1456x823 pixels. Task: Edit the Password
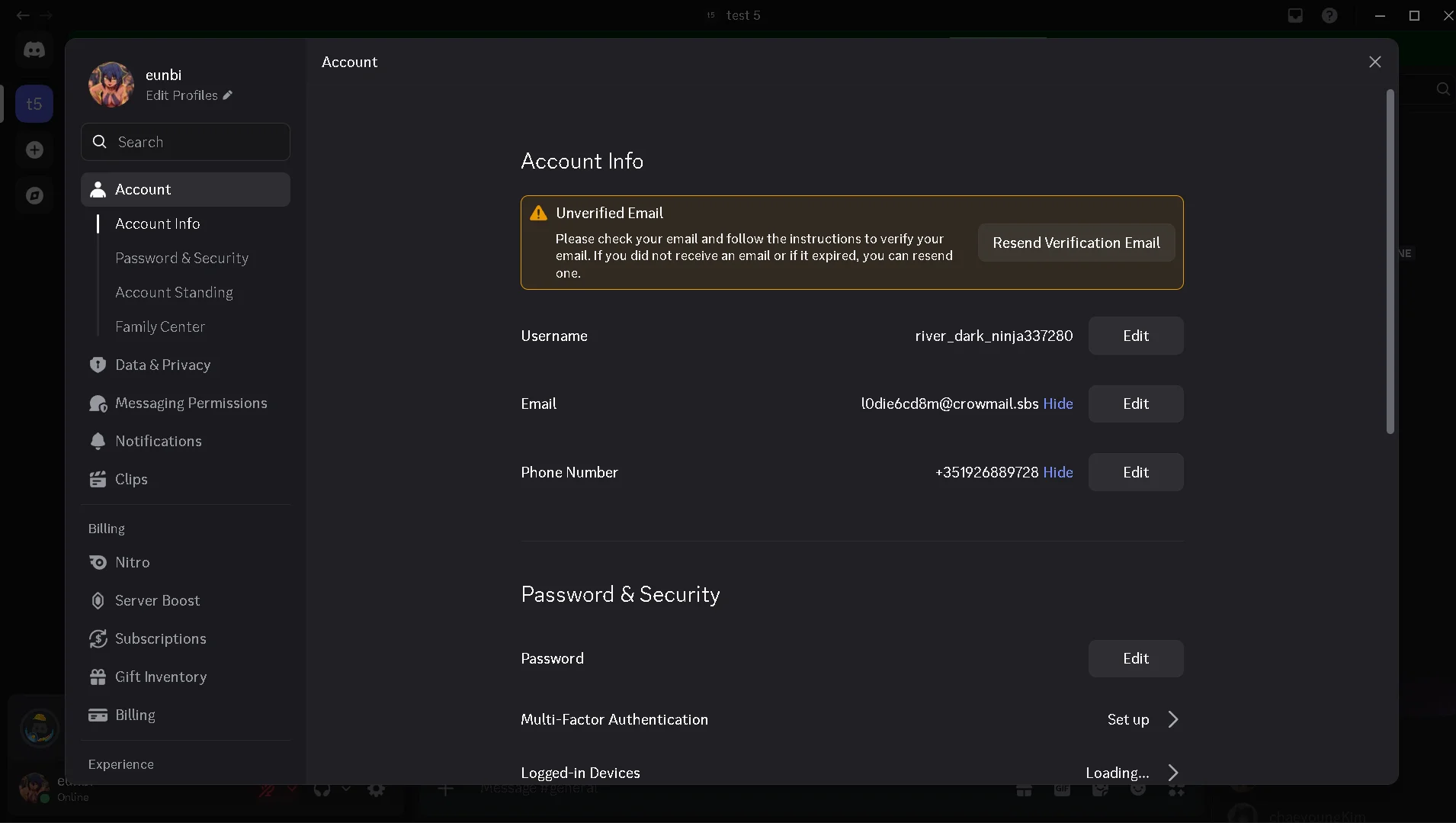(1135, 658)
